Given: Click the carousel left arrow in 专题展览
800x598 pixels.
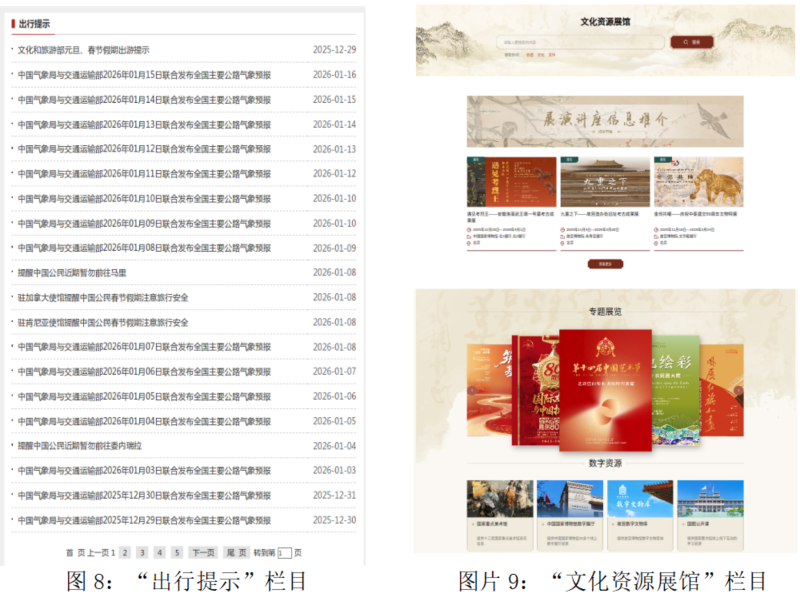Looking at the screenshot, I should 474,390.
